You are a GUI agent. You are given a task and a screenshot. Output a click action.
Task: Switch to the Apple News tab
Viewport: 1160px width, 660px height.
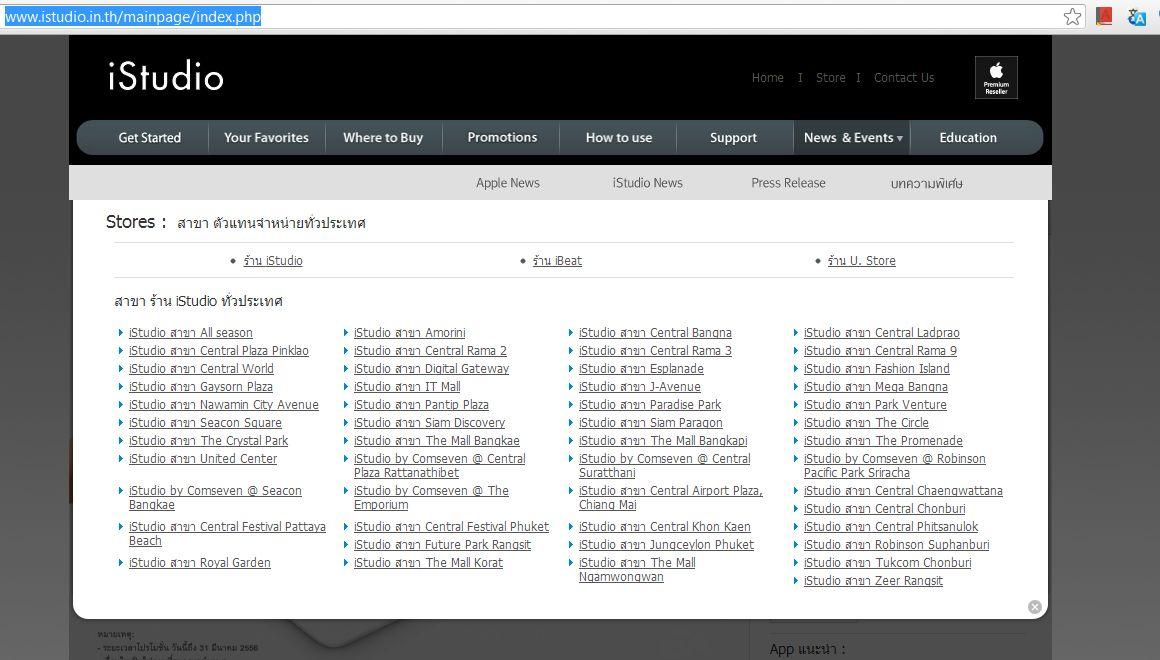507,183
